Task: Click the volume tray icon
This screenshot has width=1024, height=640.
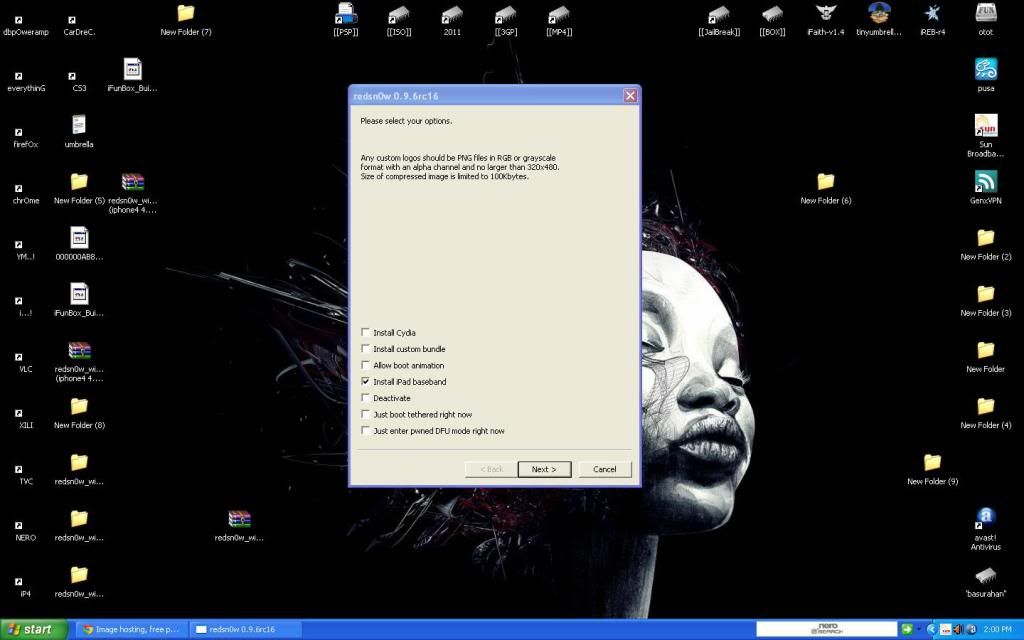Action: coord(957,630)
